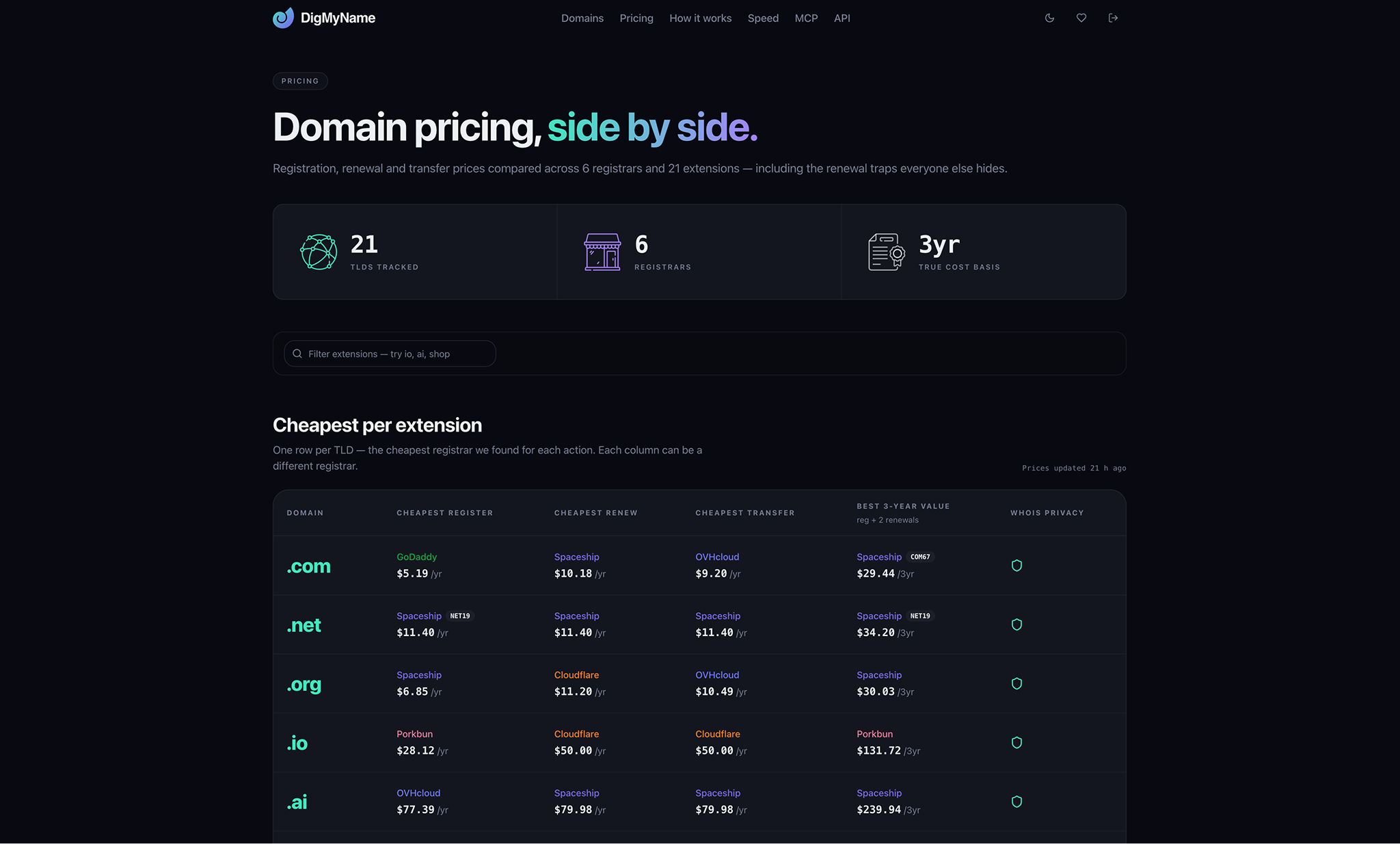This screenshot has width=1400, height=844.
Task: Click the Cheapest Register column header
Action: [444, 513]
